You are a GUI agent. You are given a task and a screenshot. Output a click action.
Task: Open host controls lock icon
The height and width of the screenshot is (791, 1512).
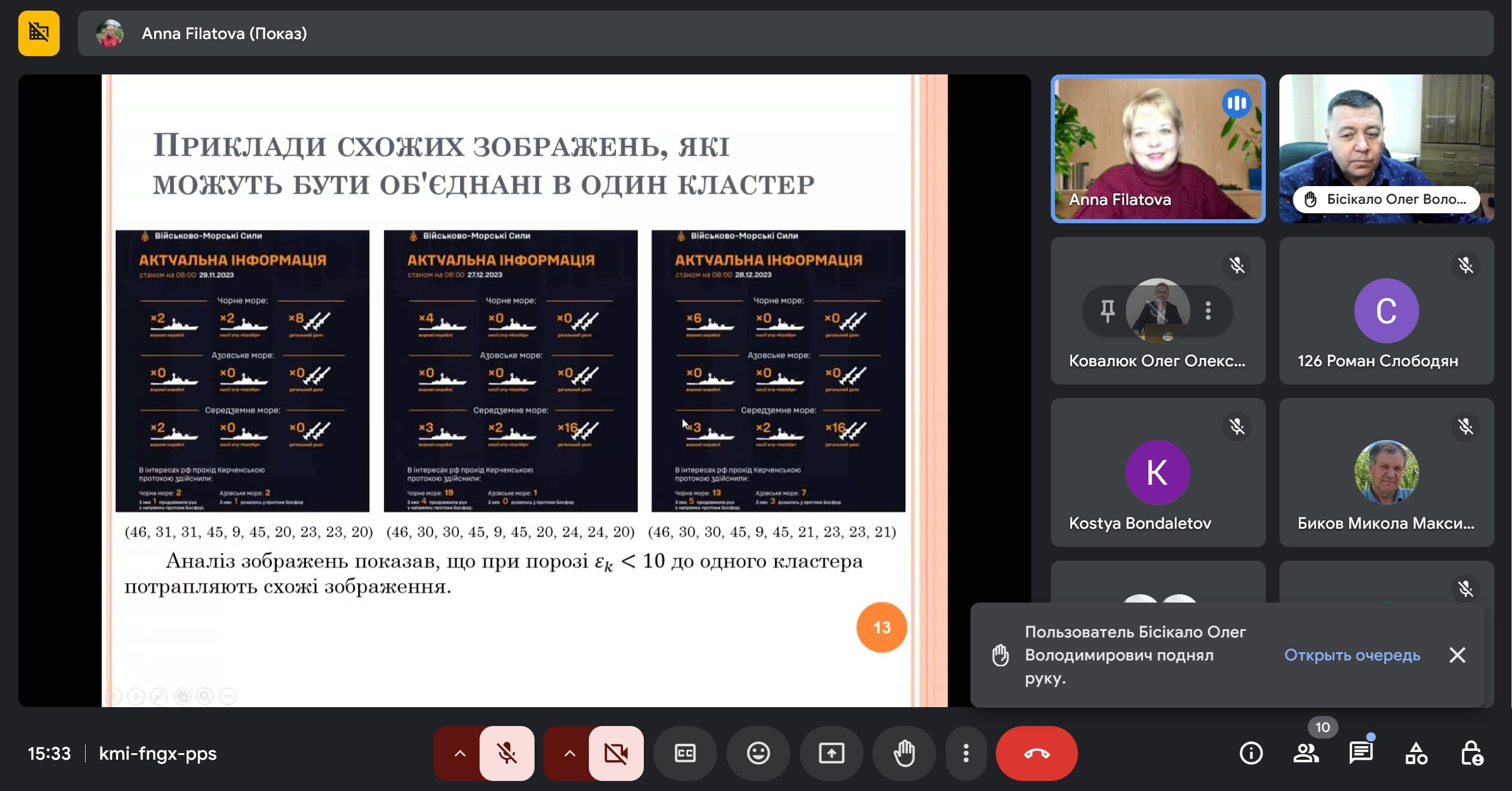point(1471,753)
